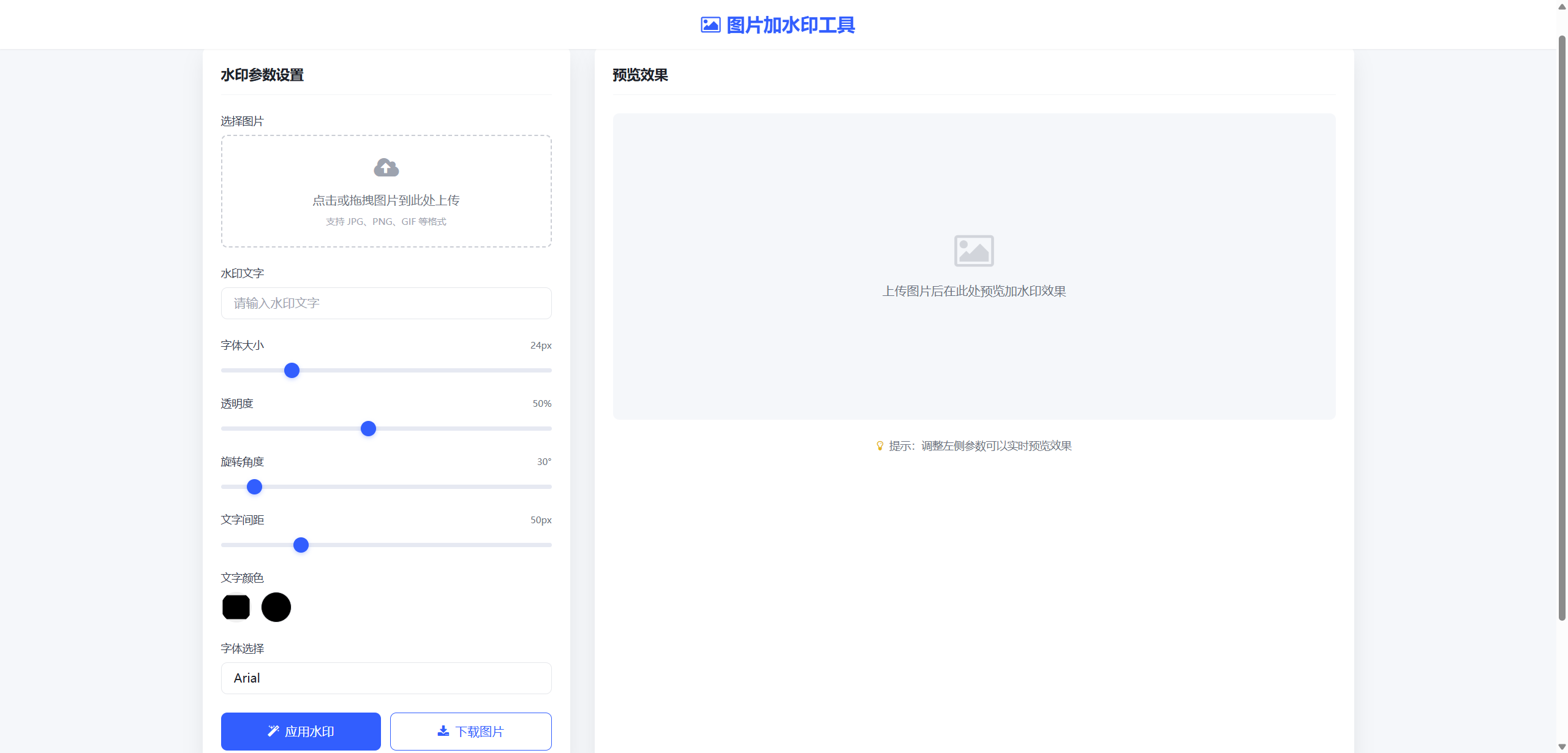Click the cloud upload icon

[x=386, y=167]
